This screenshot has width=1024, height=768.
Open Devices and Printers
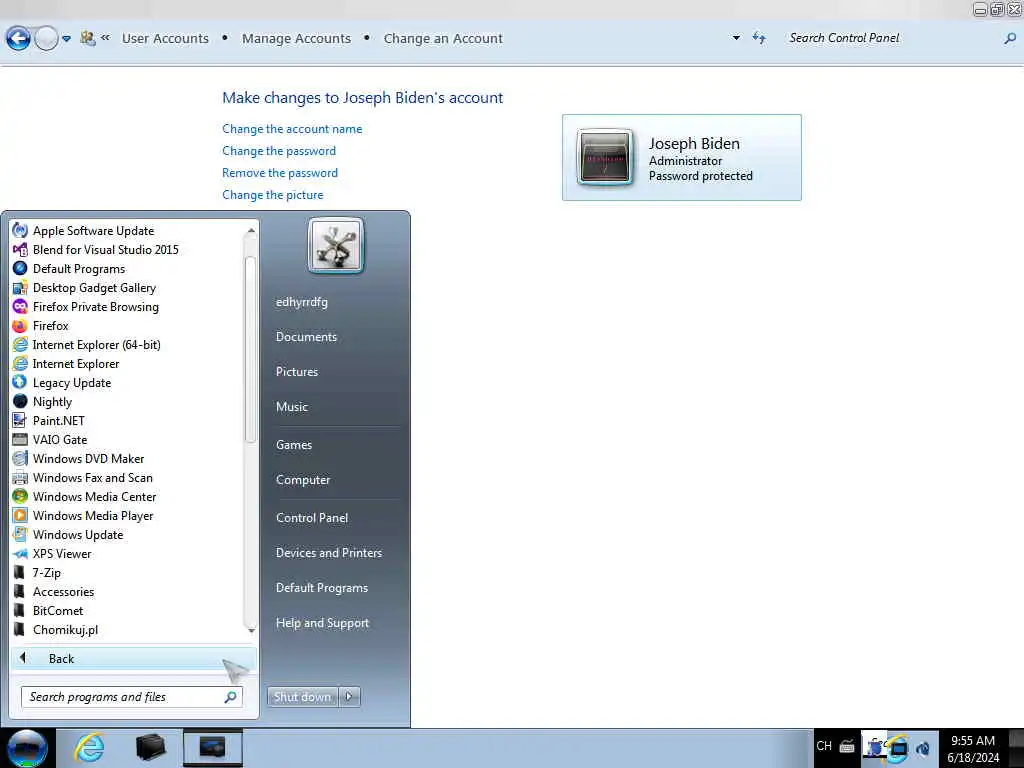coord(328,553)
